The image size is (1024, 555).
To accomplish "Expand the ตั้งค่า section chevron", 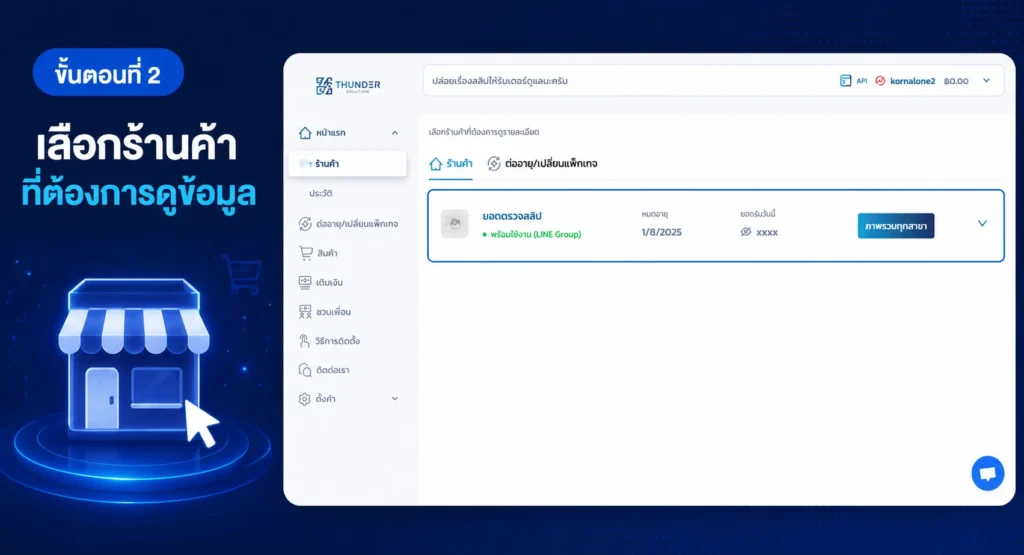I will point(395,398).
